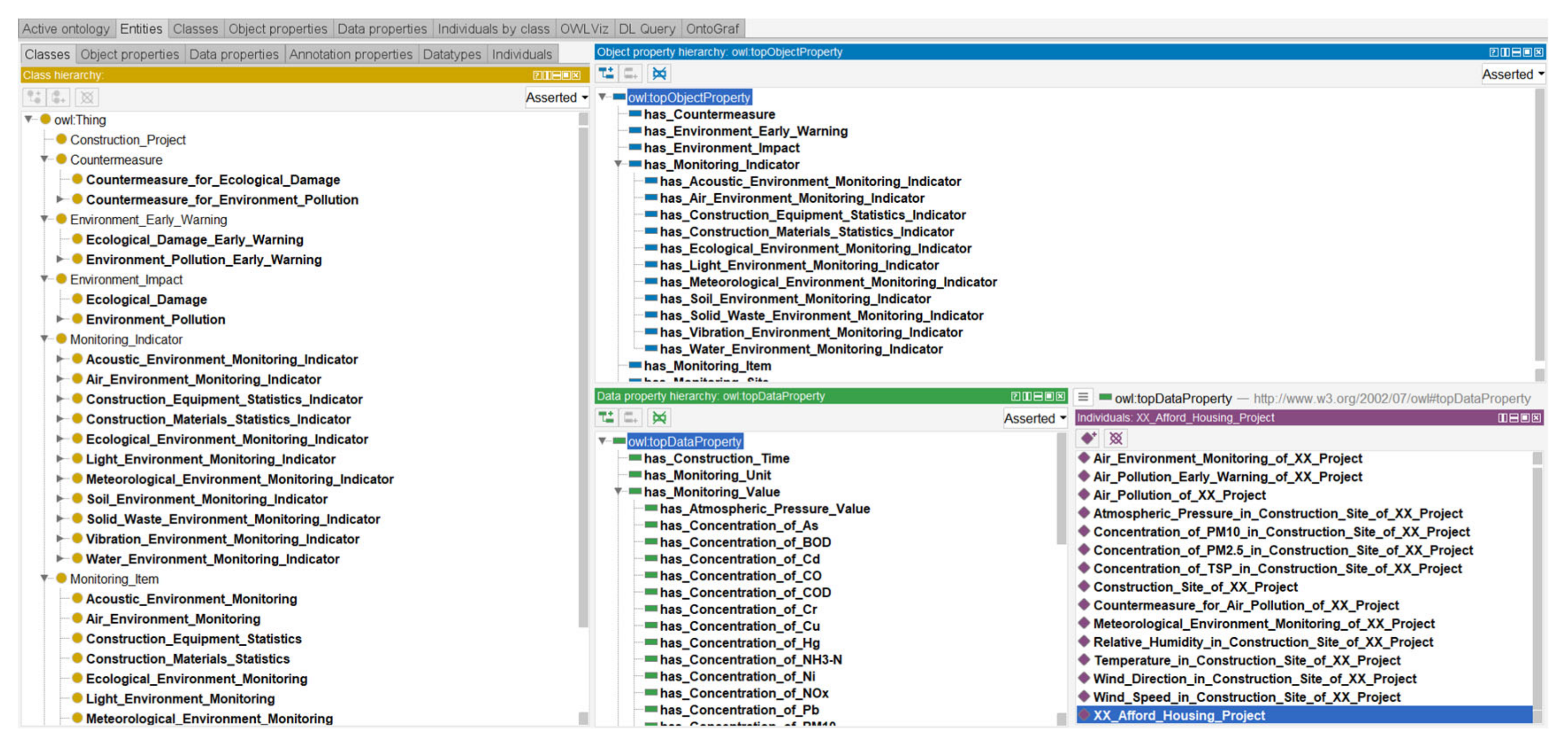The image size is (1568, 745).
Task: Click delete data property icon
Action: pos(659,417)
